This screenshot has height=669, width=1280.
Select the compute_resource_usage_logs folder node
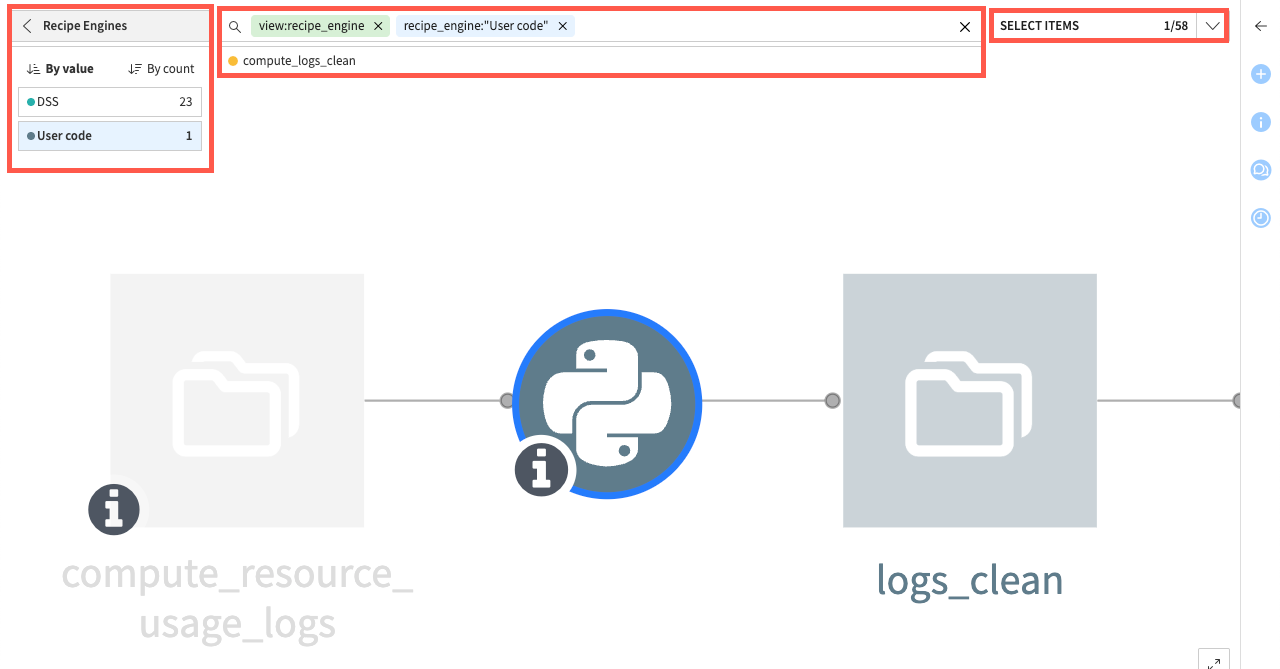tap(237, 400)
